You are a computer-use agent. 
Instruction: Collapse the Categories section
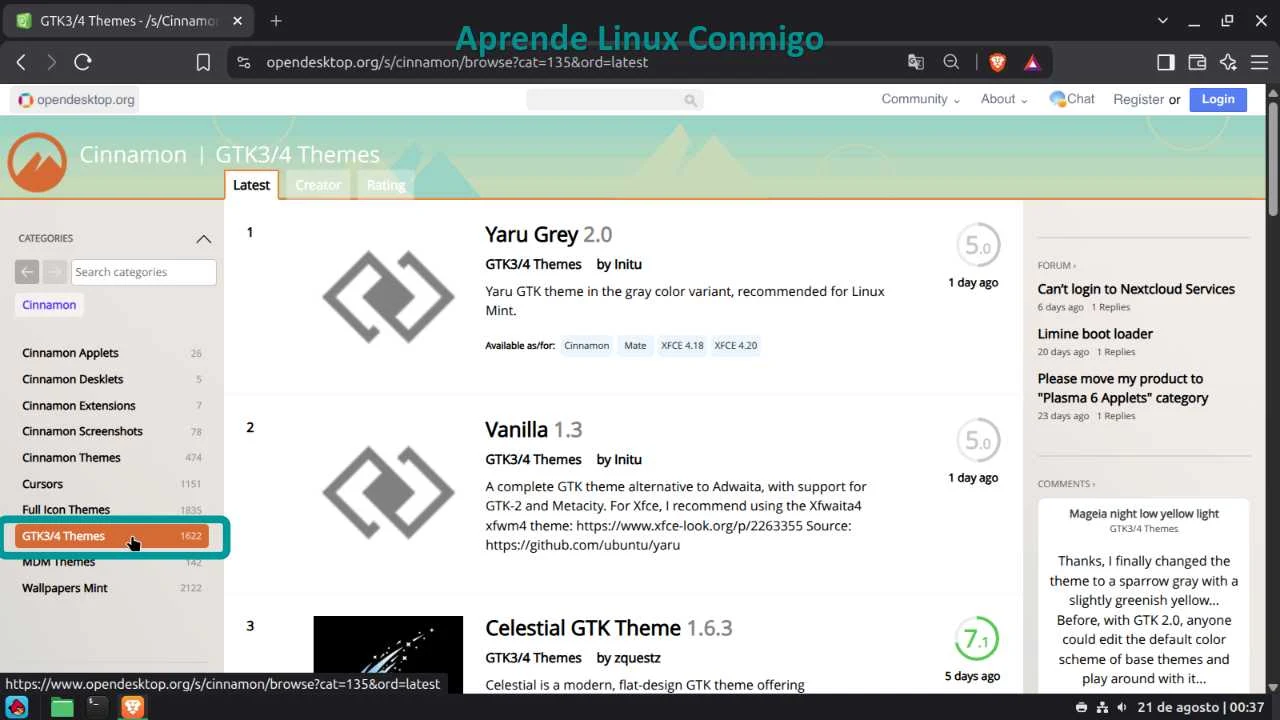tap(204, 239)
